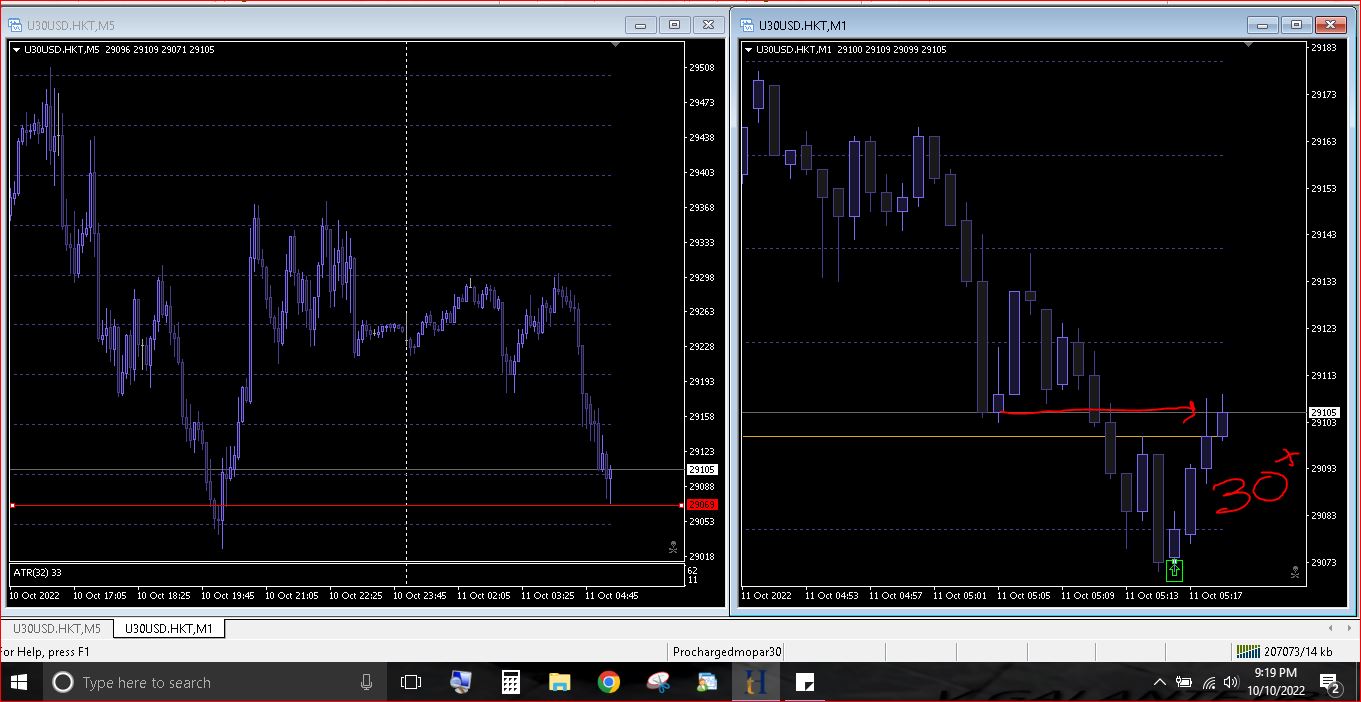1361x702 pixels.
Task: Open the Snipping Tool taskbar icon
Action: coord(657,682)
